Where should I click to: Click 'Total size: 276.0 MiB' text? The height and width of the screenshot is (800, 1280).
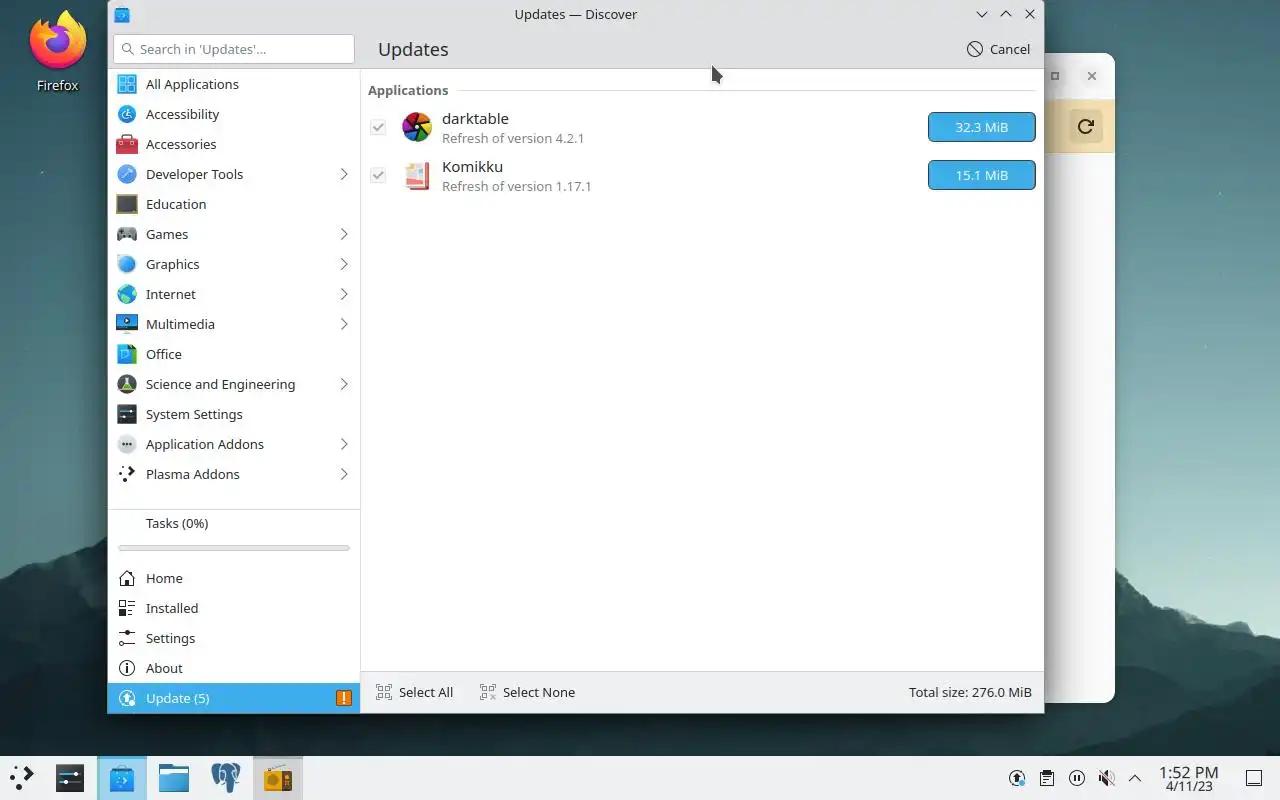coord(970,692)
